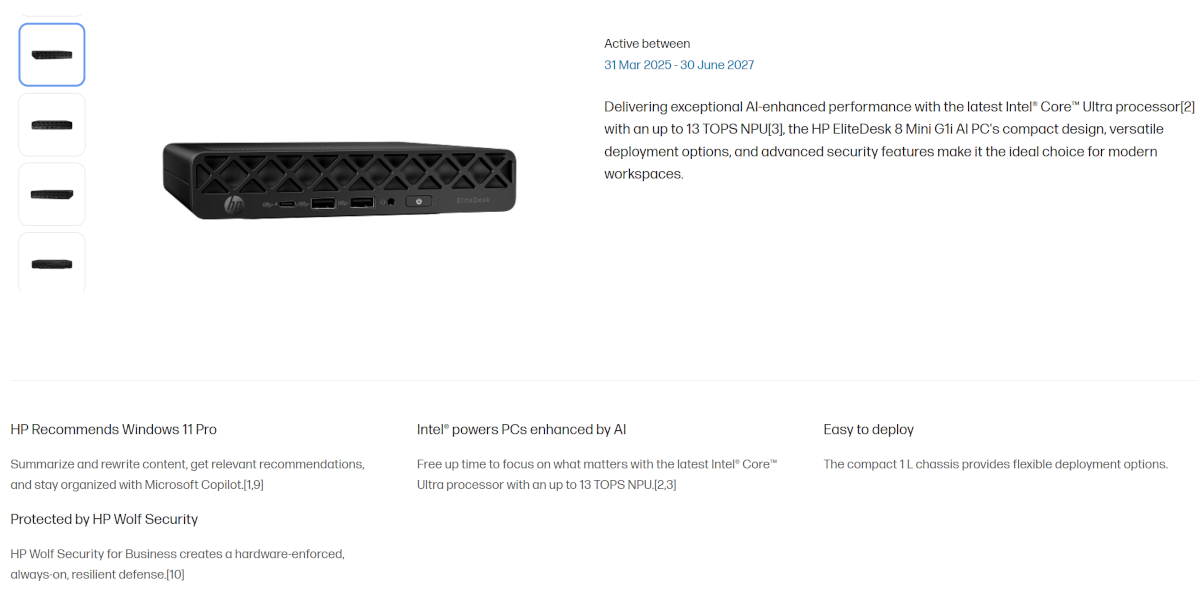The height and width of the screenshot is (592, 1200).
Task: Click the 31 Mar 2025 - 30 June 2027 date link
Action: tap(679, 65)
